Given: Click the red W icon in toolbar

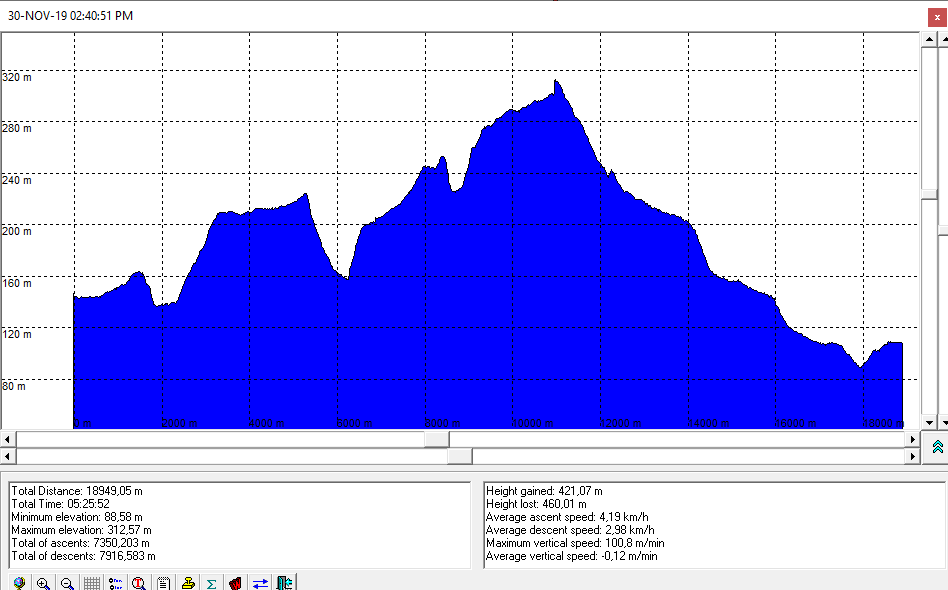Looking at the screenshot, I should point(235,583).
